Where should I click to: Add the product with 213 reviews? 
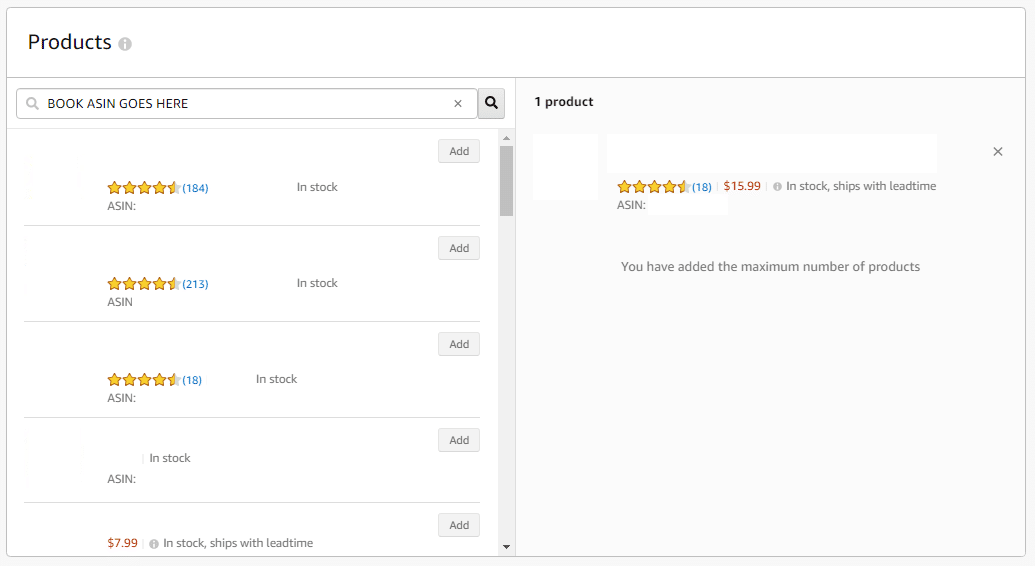tap(459, 248)
